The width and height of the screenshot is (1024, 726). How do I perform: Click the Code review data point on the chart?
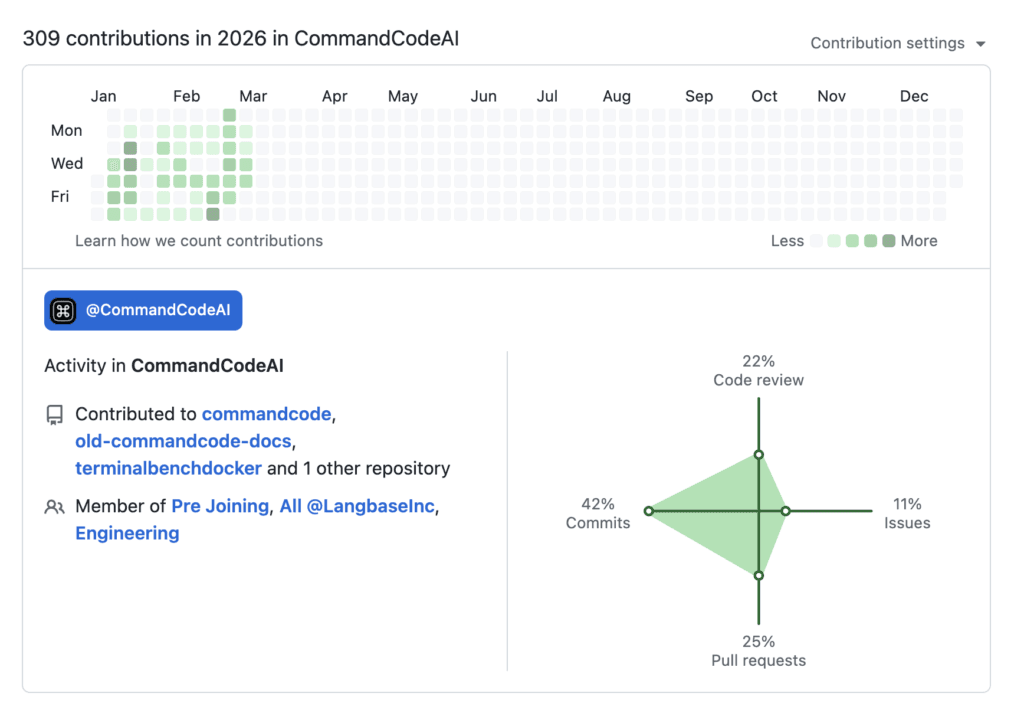click(x=759, y=454)
